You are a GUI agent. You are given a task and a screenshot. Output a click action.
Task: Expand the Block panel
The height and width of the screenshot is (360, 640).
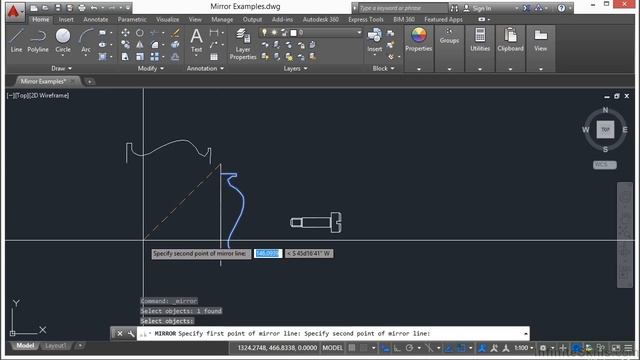(x=383, y=68)
